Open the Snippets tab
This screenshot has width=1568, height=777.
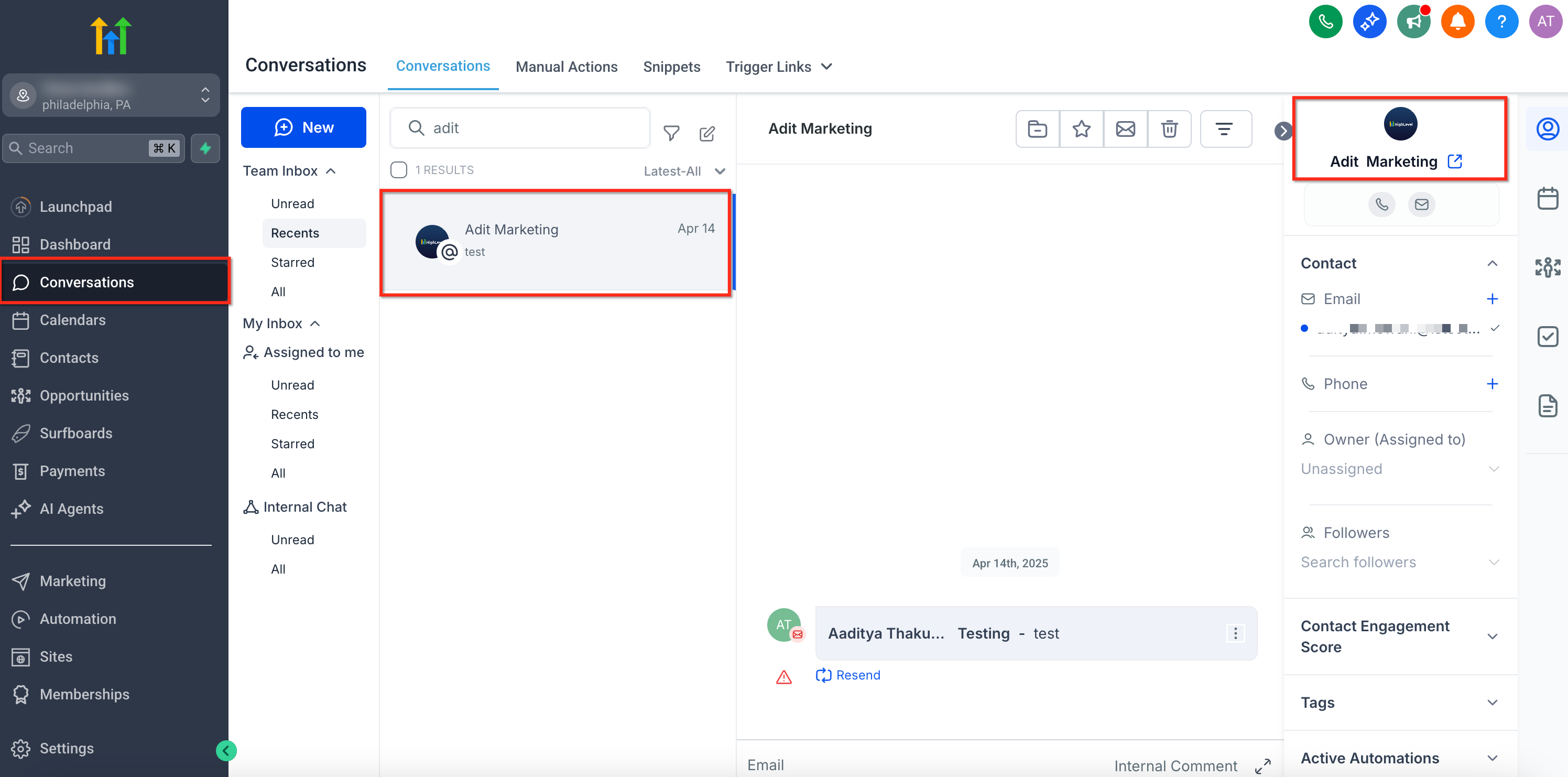[671, 67]
